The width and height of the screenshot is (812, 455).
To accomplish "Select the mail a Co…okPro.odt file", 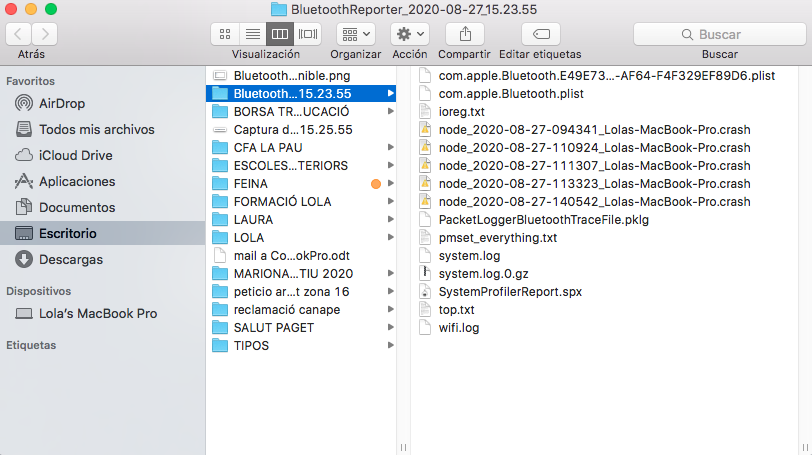I will click(301, 256).
